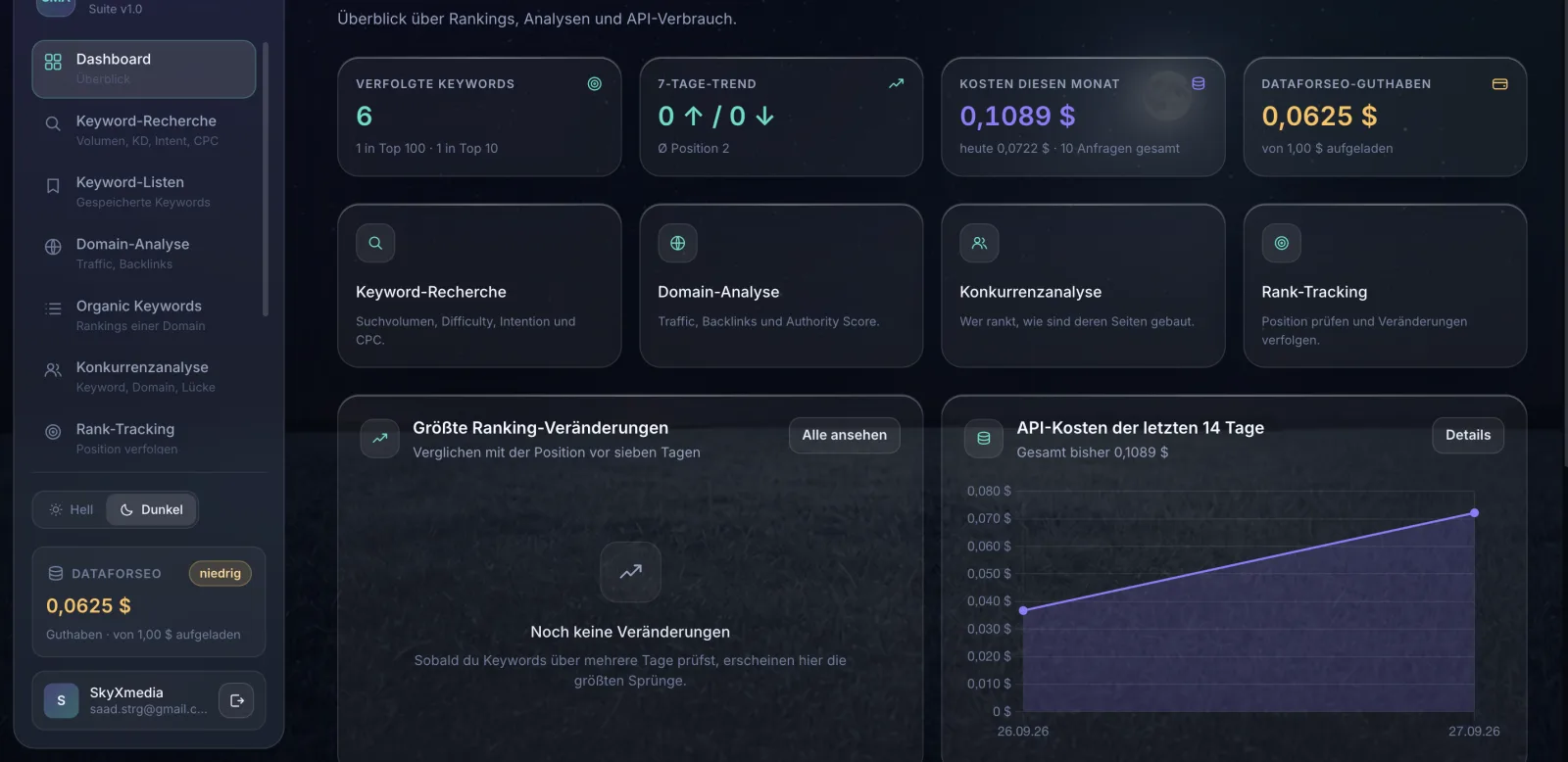Switch theme to Hell
The image size is (1568, 762).
point(71,509)
